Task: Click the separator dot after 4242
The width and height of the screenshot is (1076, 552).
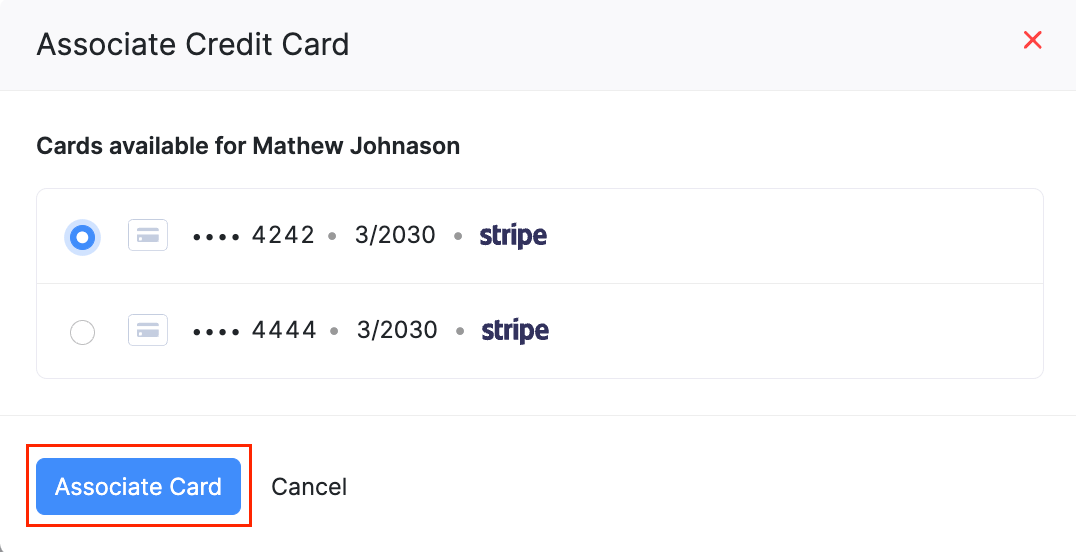Action: [332, 237]
